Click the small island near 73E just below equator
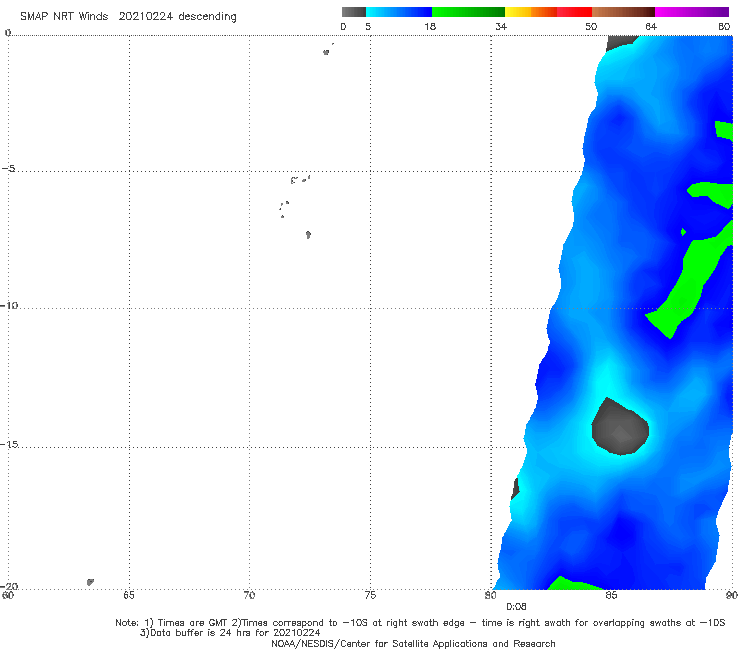The width and height of the screenshot is (740, 650). (326, 52)
